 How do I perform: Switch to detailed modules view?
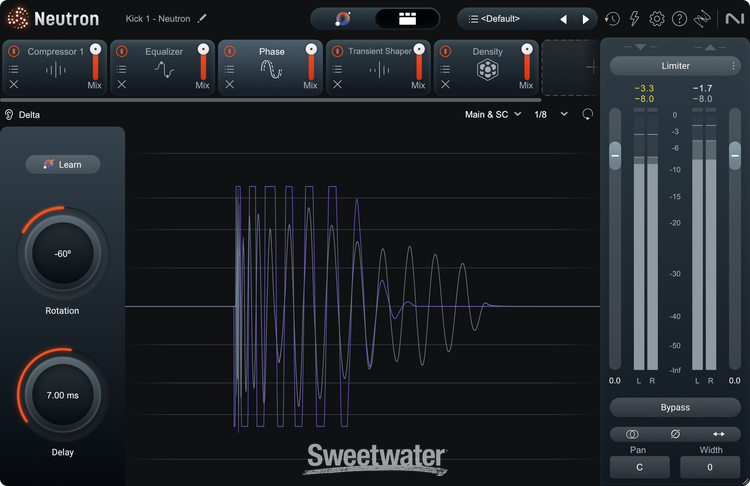407,19
